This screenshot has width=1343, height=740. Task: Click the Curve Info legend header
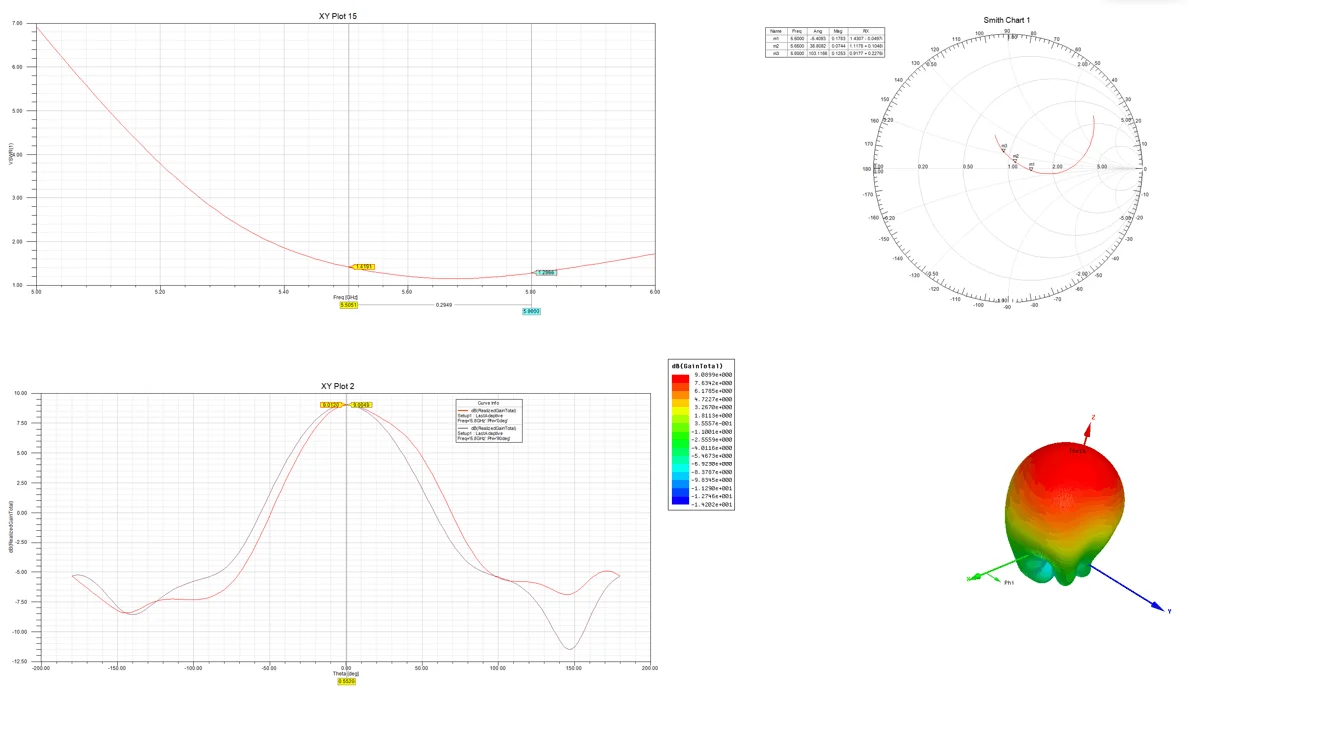pos(489,403)
